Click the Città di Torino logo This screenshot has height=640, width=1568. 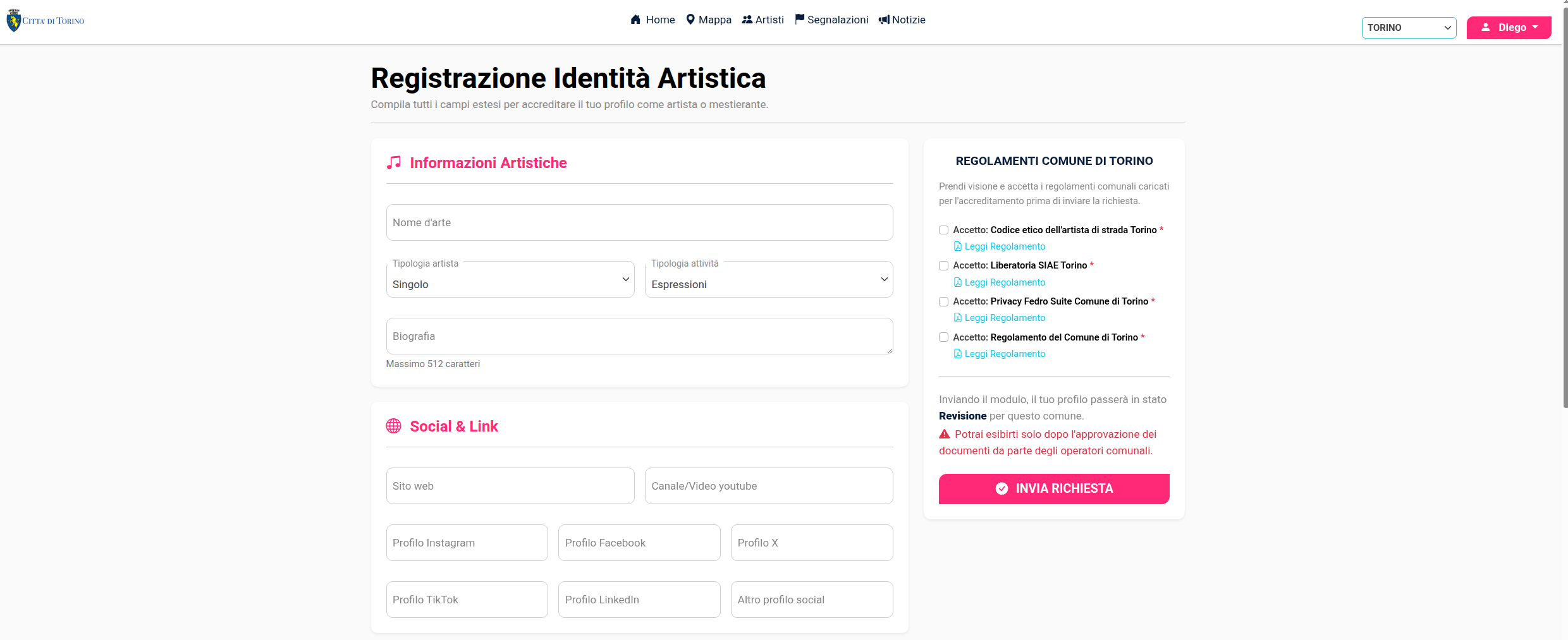click(x=45, y=21)
